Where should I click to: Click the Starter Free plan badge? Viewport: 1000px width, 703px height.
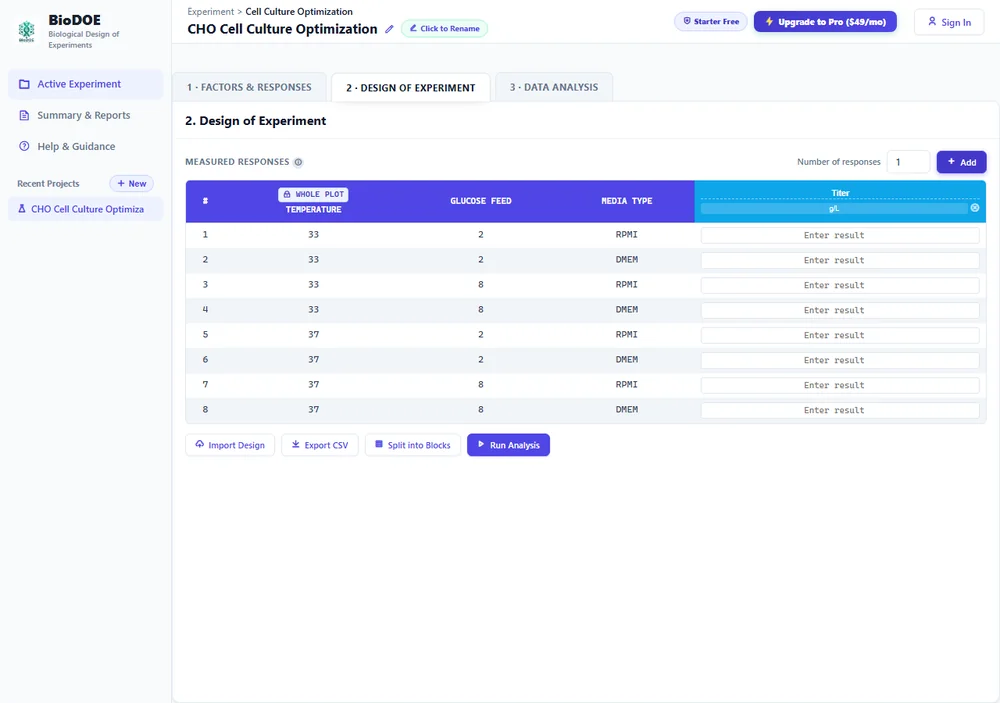(x=711, y=22)
